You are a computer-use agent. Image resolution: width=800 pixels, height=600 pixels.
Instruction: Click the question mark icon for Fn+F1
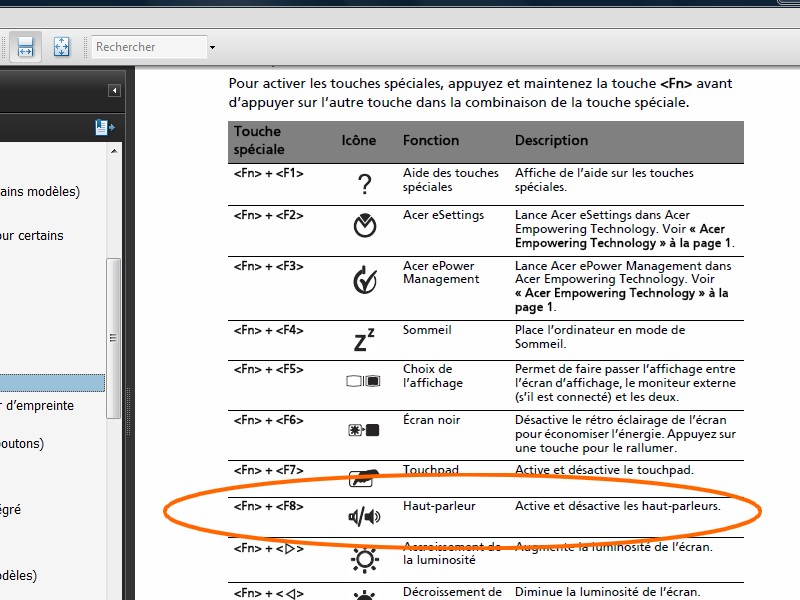click(x=364, y=184)
